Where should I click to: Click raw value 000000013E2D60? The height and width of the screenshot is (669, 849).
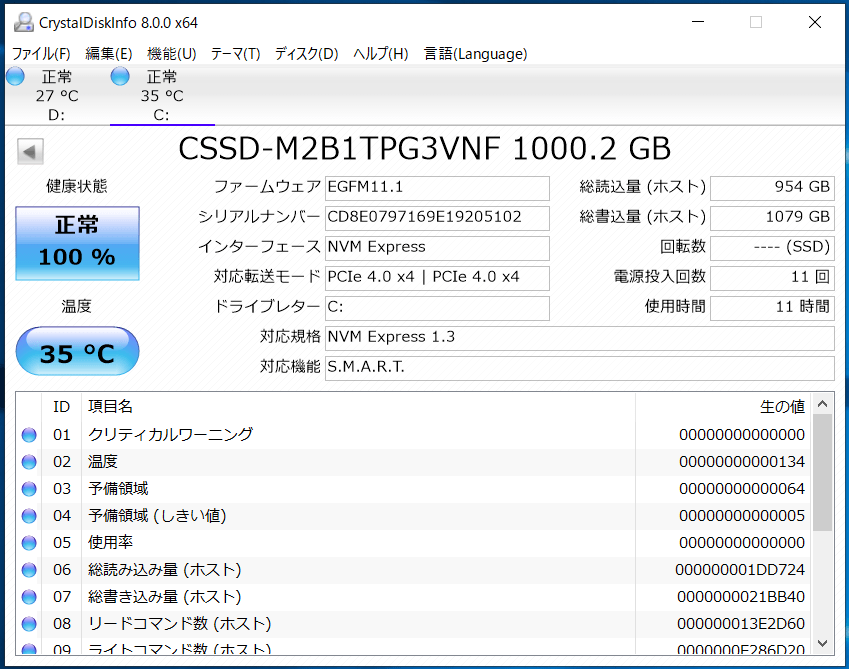point(741,624)
